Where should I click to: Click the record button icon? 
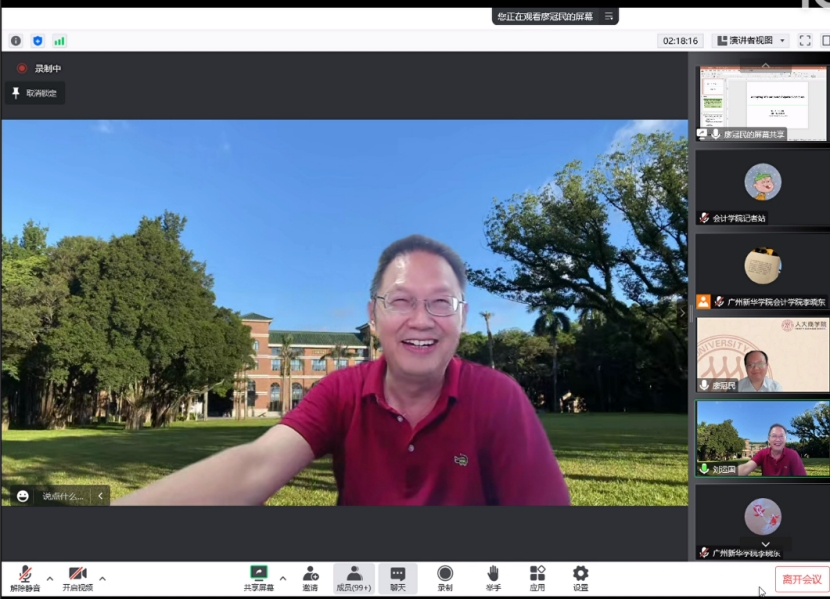pos(445,574)
